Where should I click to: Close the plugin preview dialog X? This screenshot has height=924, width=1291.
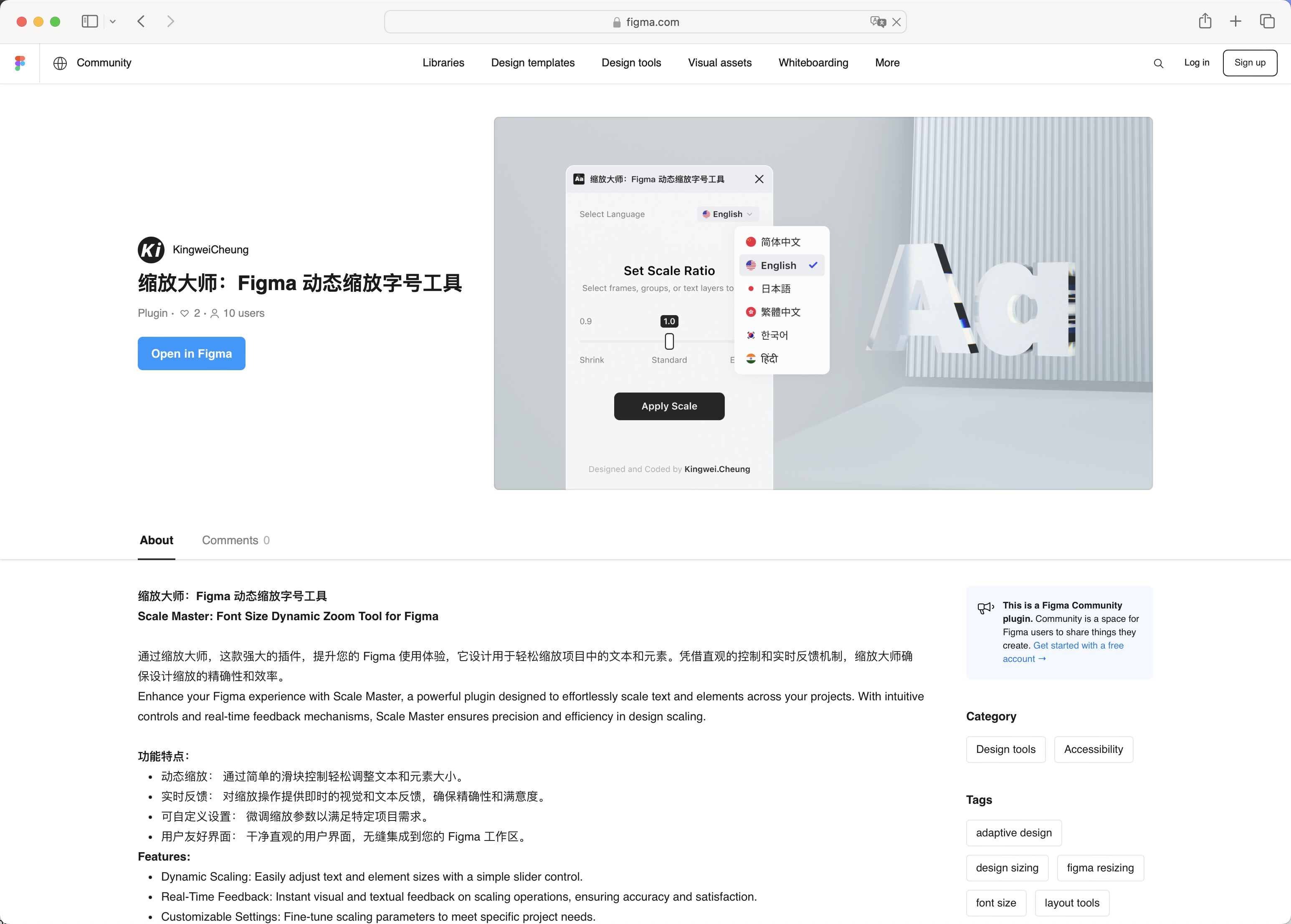coord(759,179)
